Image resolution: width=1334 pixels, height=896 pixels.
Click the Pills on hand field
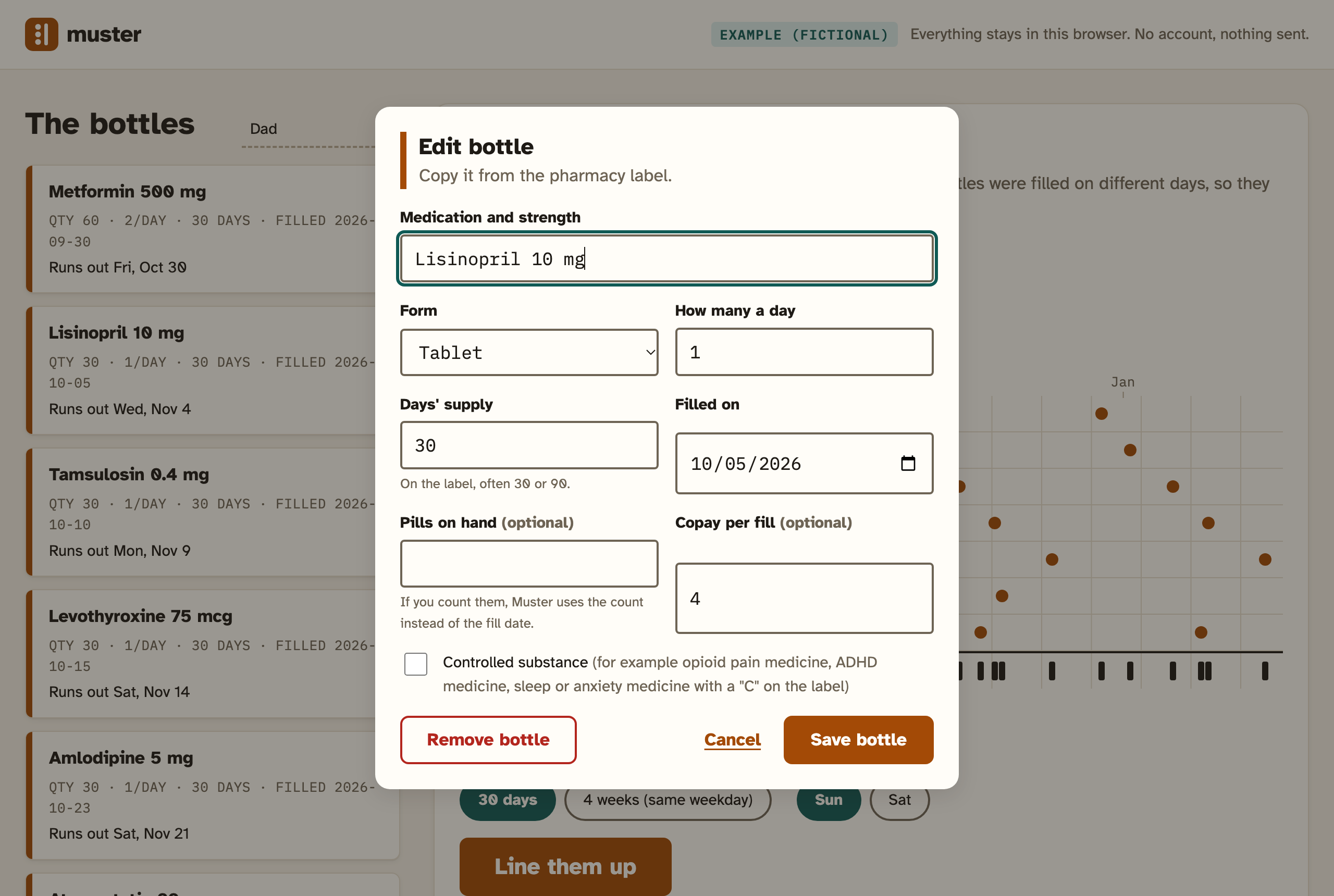[x=529, y=564]
